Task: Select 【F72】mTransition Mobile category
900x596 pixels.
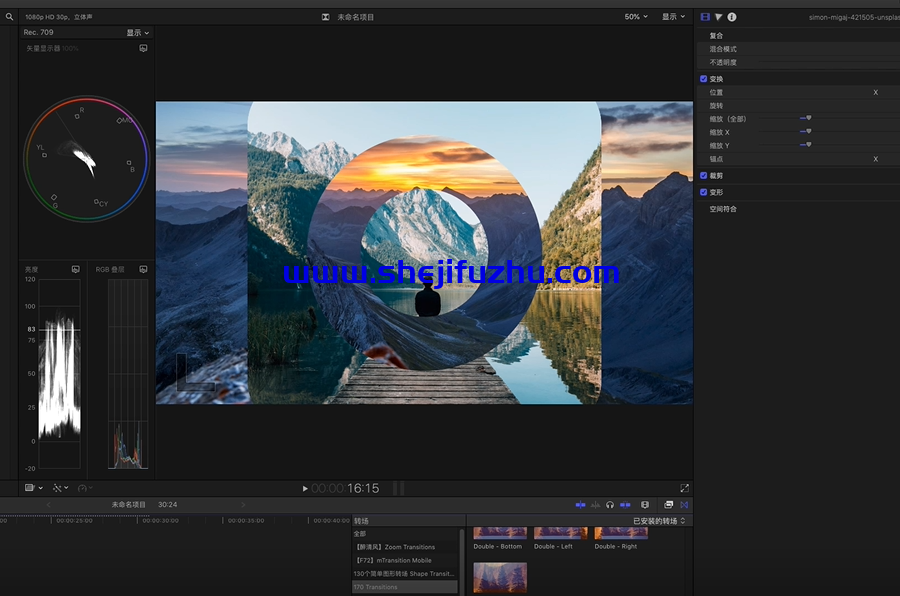Action: pos(405,560)
